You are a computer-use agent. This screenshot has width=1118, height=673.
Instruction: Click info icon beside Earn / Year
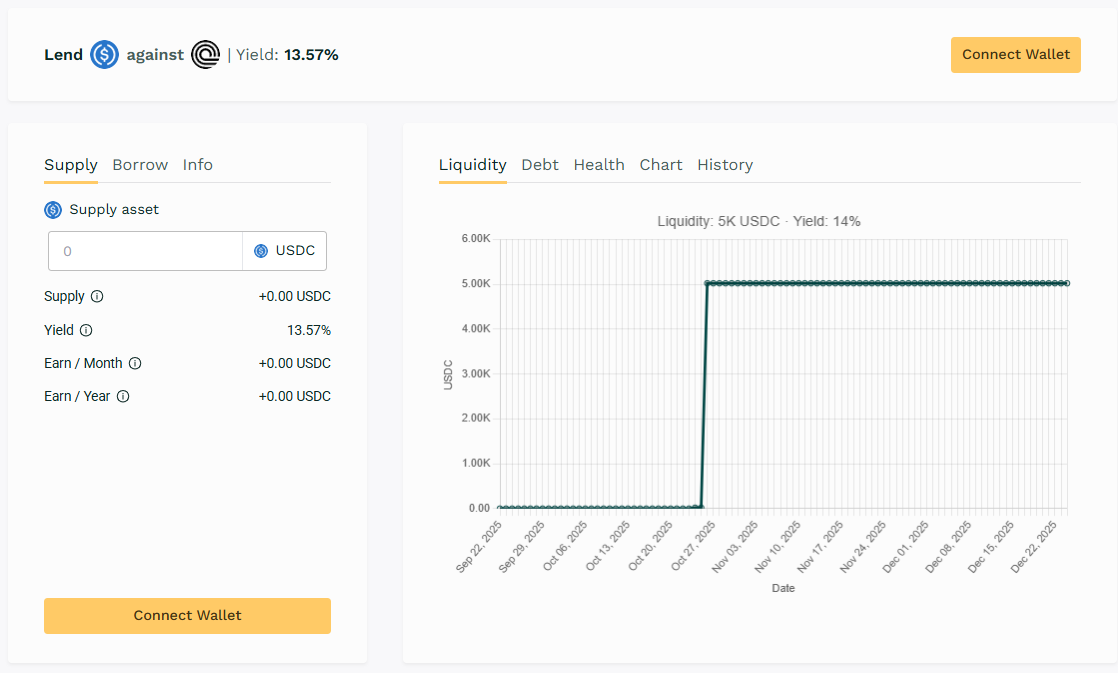123,396
